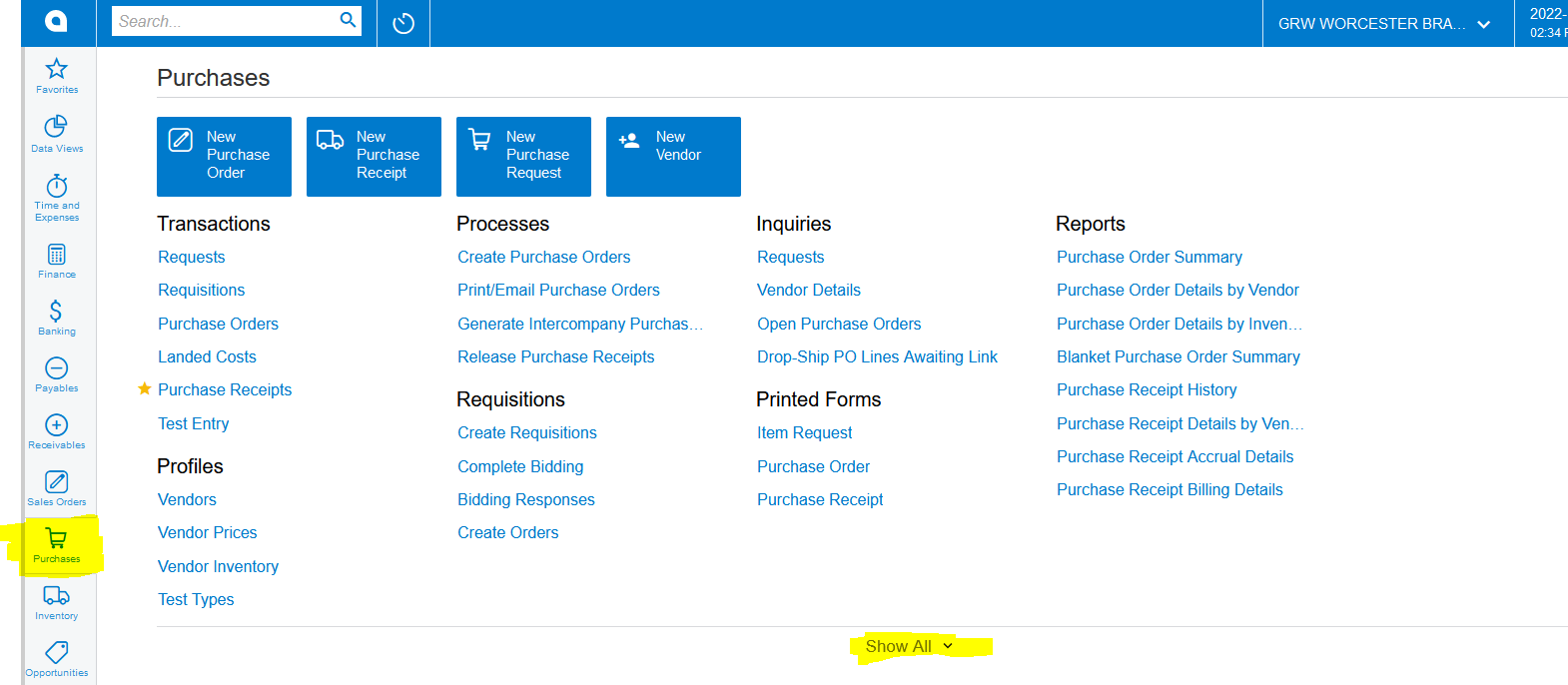The width and height of the screenshot is (1568, 685).
Task: Open the Receivables workspace
Action: pos(57,431)
